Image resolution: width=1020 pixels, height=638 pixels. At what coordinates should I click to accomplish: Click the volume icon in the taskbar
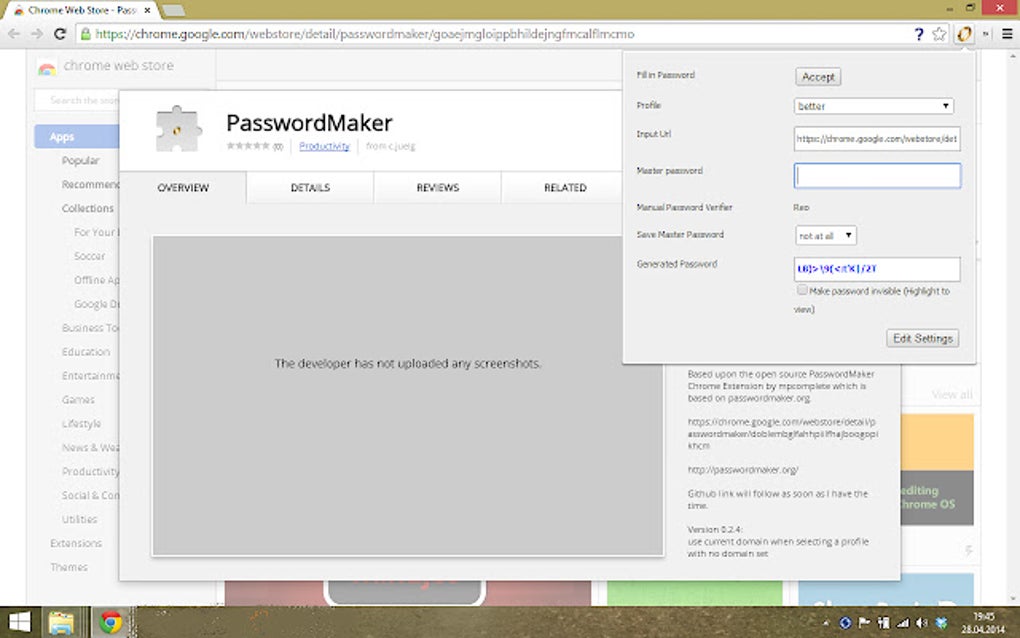[921, 623]
